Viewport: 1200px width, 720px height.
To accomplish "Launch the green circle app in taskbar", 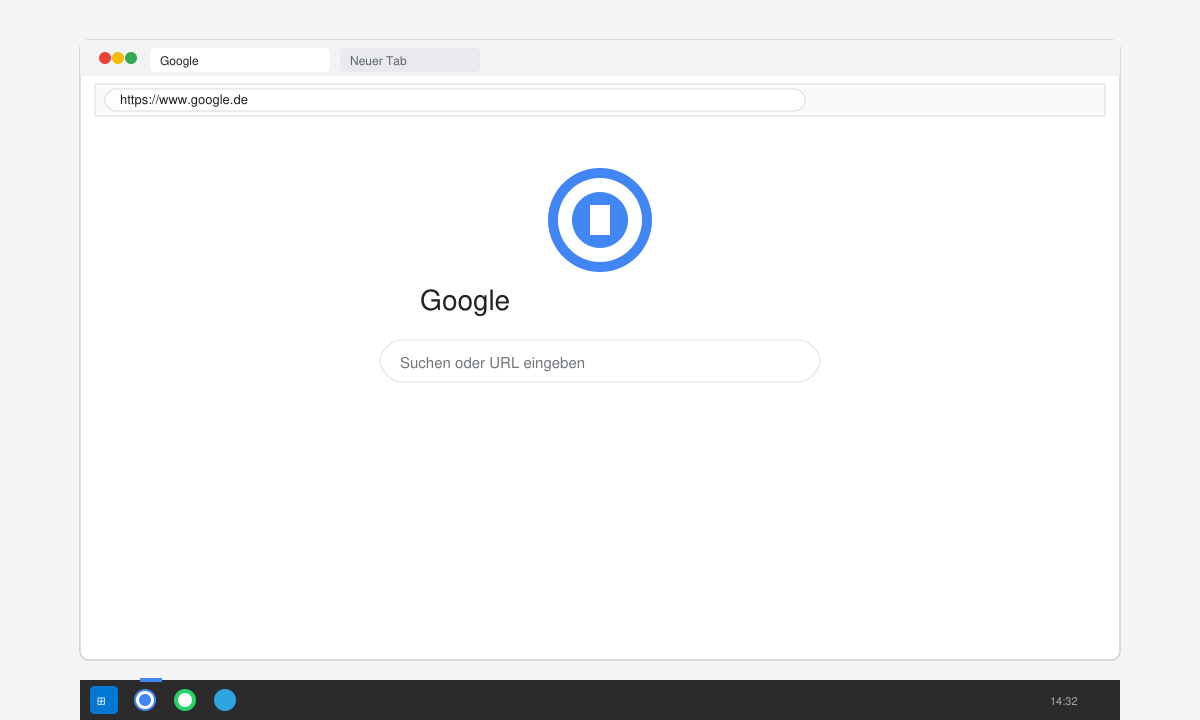I will coord(185,700).
